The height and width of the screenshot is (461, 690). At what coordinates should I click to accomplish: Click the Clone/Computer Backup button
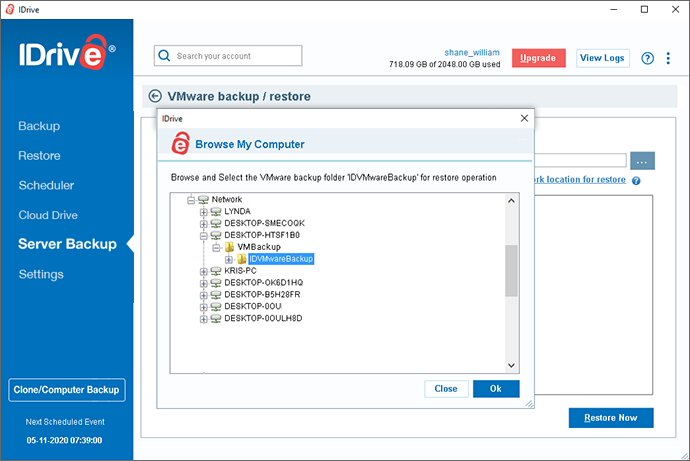coord(66,390)
